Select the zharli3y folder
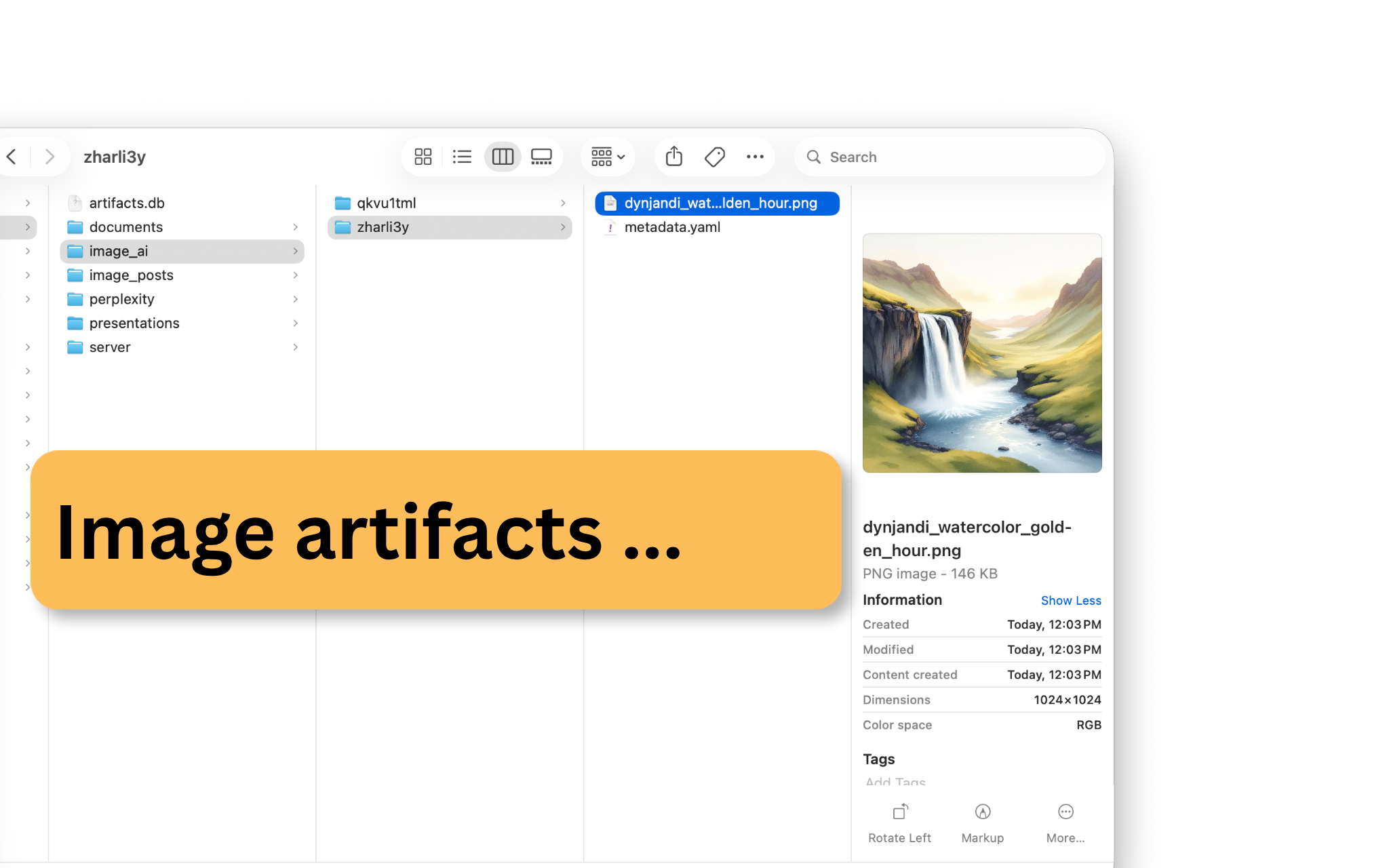Image resolution: width=1389 pixels, height=868 pixels. 450,227
